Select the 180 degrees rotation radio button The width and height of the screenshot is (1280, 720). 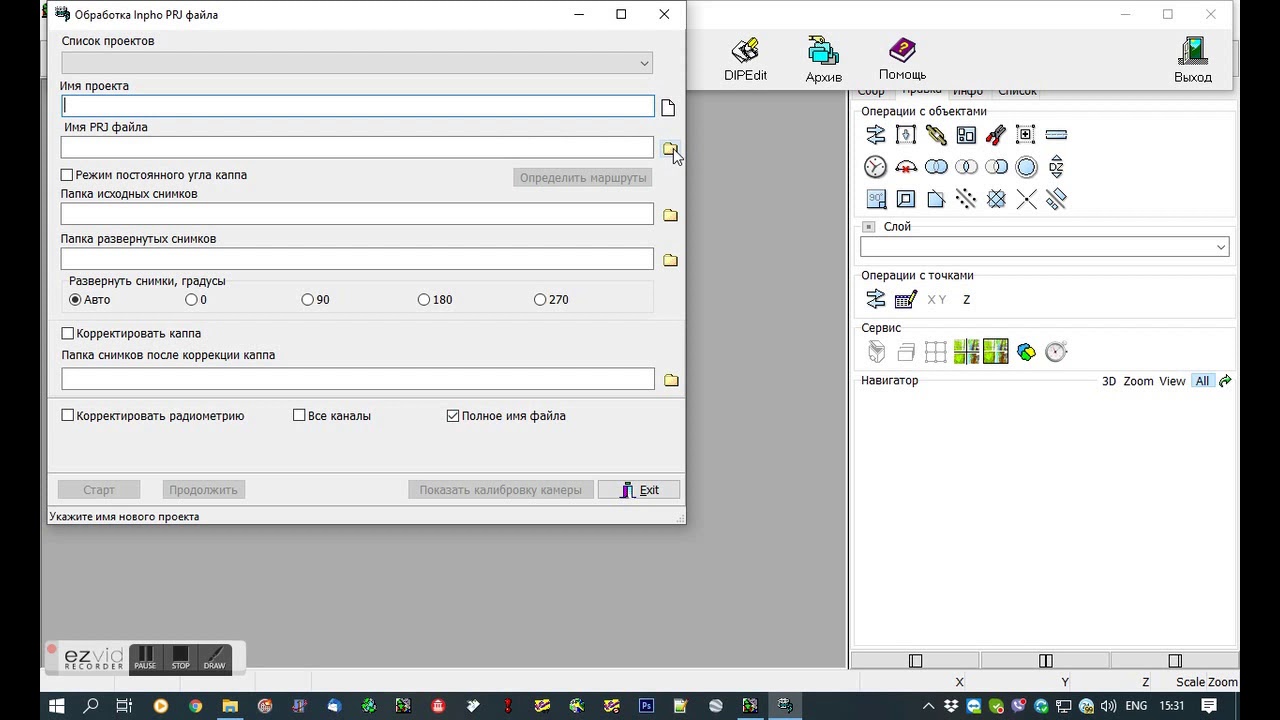pyautogui.click(x=424, y=299)
